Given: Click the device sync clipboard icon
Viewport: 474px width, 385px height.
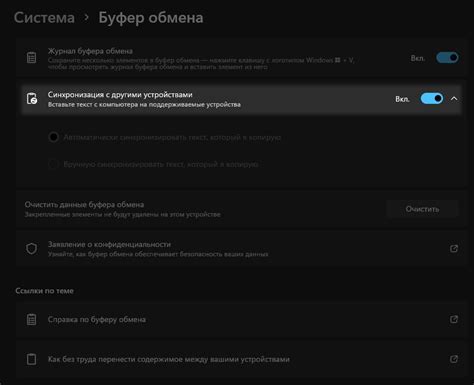Looking at the screenshot, I should [32, 99].
